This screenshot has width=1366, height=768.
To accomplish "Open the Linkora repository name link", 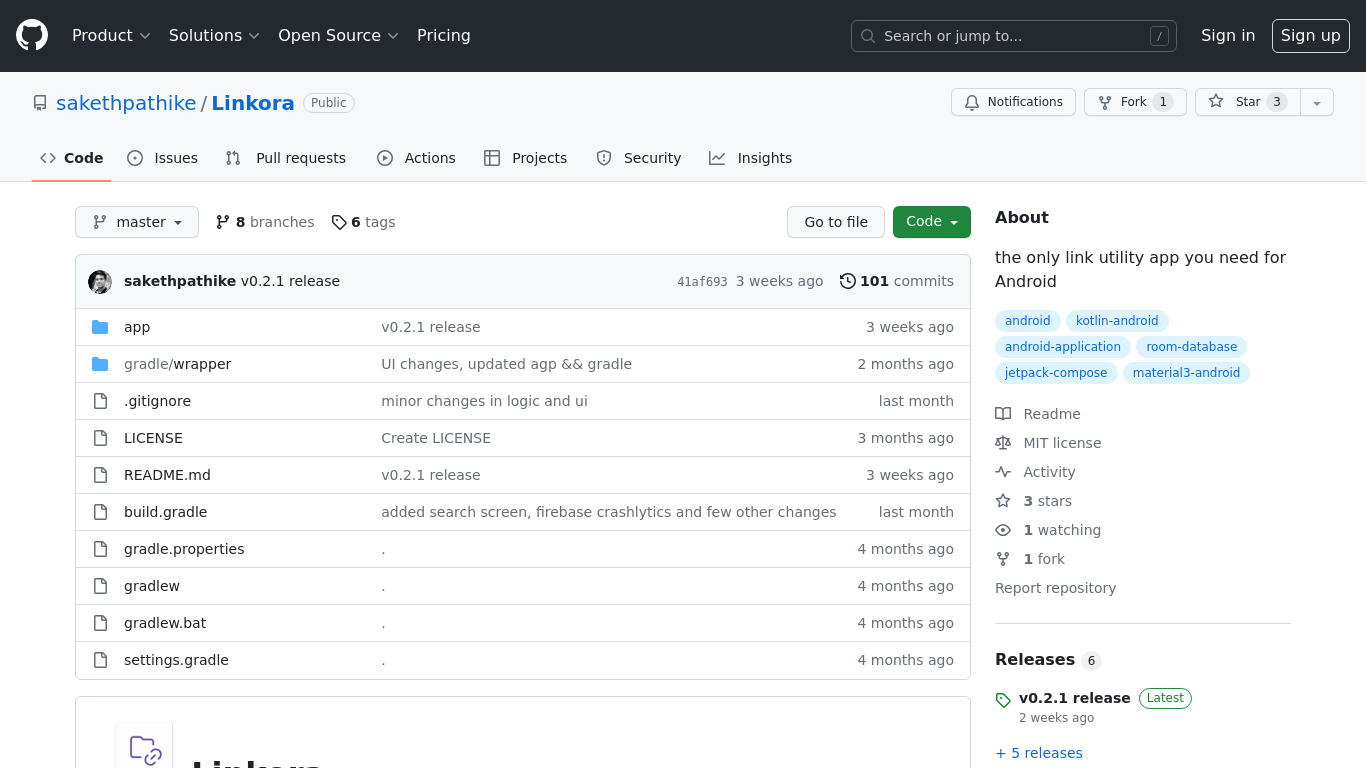I will click(253, 103).
